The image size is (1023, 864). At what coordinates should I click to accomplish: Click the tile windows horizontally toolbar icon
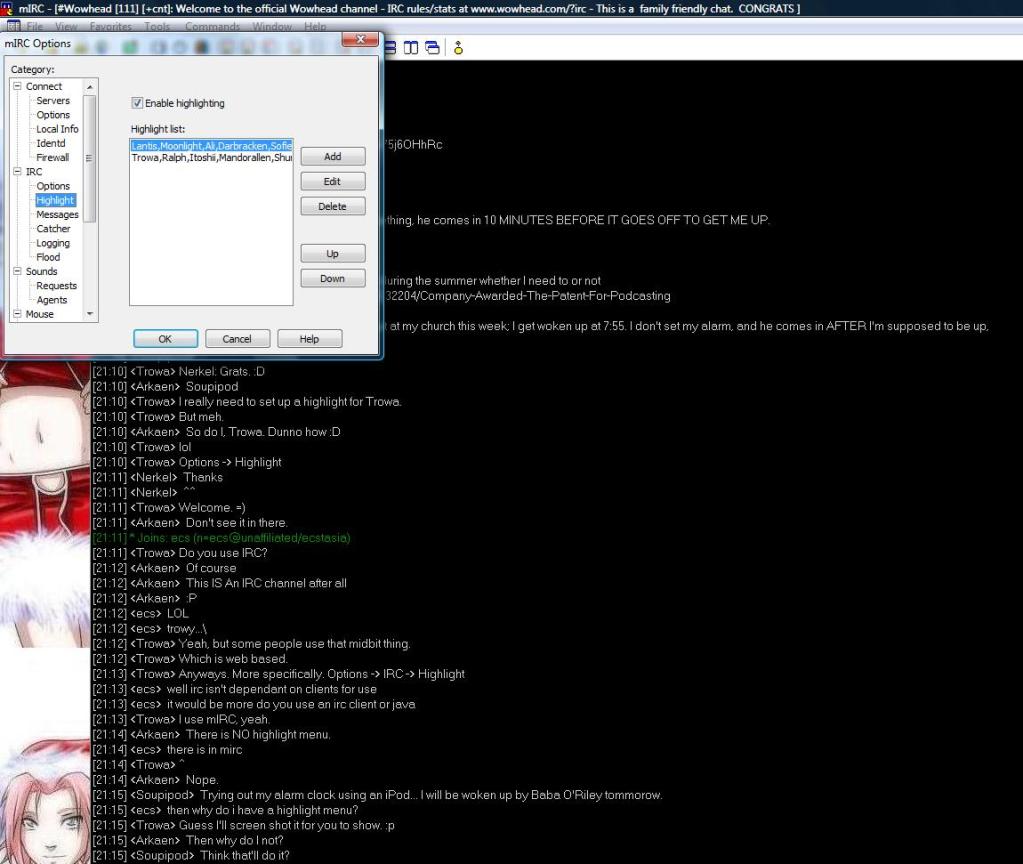click(390, 48)
